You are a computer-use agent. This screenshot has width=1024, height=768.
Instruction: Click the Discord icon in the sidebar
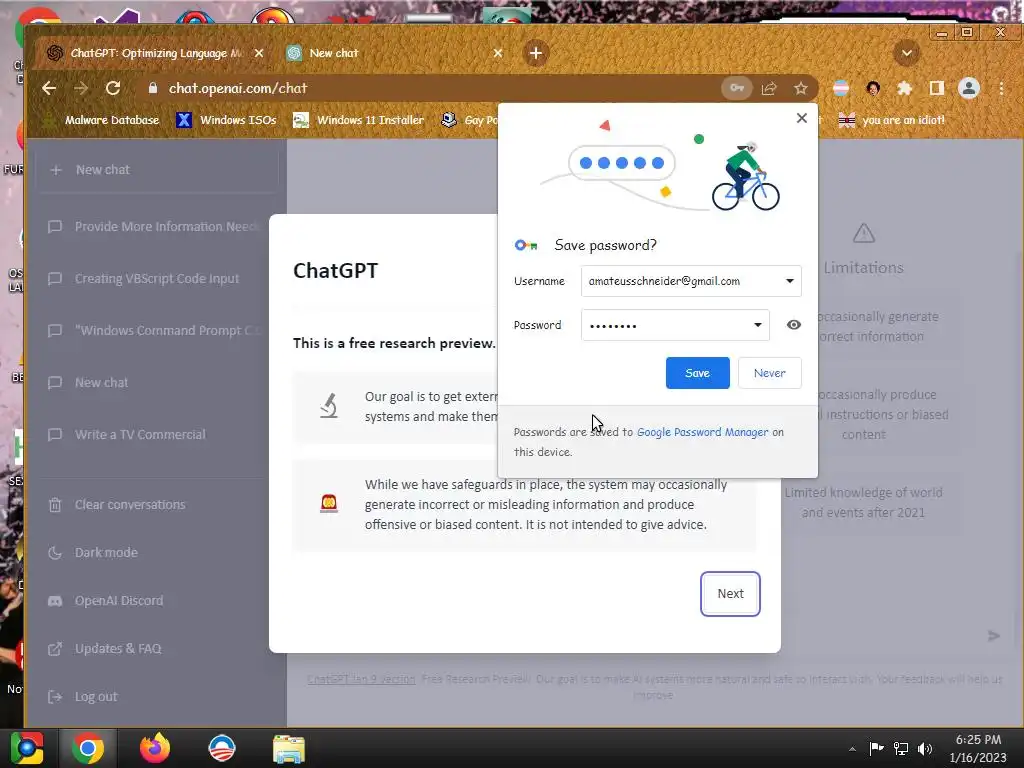pos(55,601)
